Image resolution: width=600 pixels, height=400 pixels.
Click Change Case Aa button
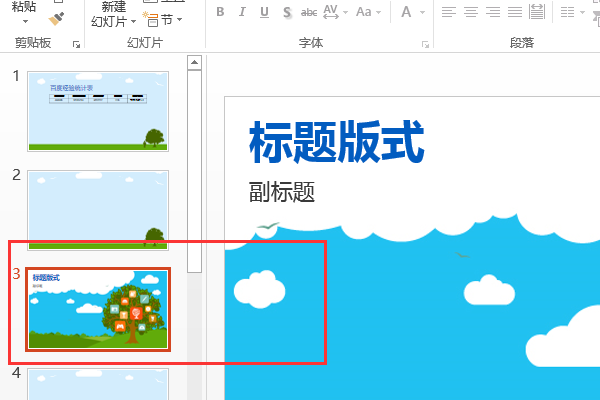pos(364,12)
